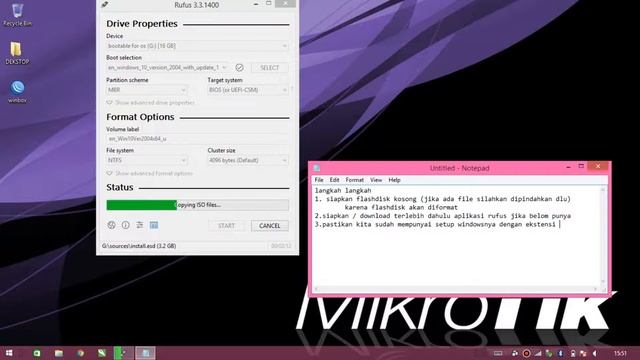Open the DEKSTOP folder icon
Viewport: 640px width, 360px height.
pyautogui.click(x=17, y=53)
